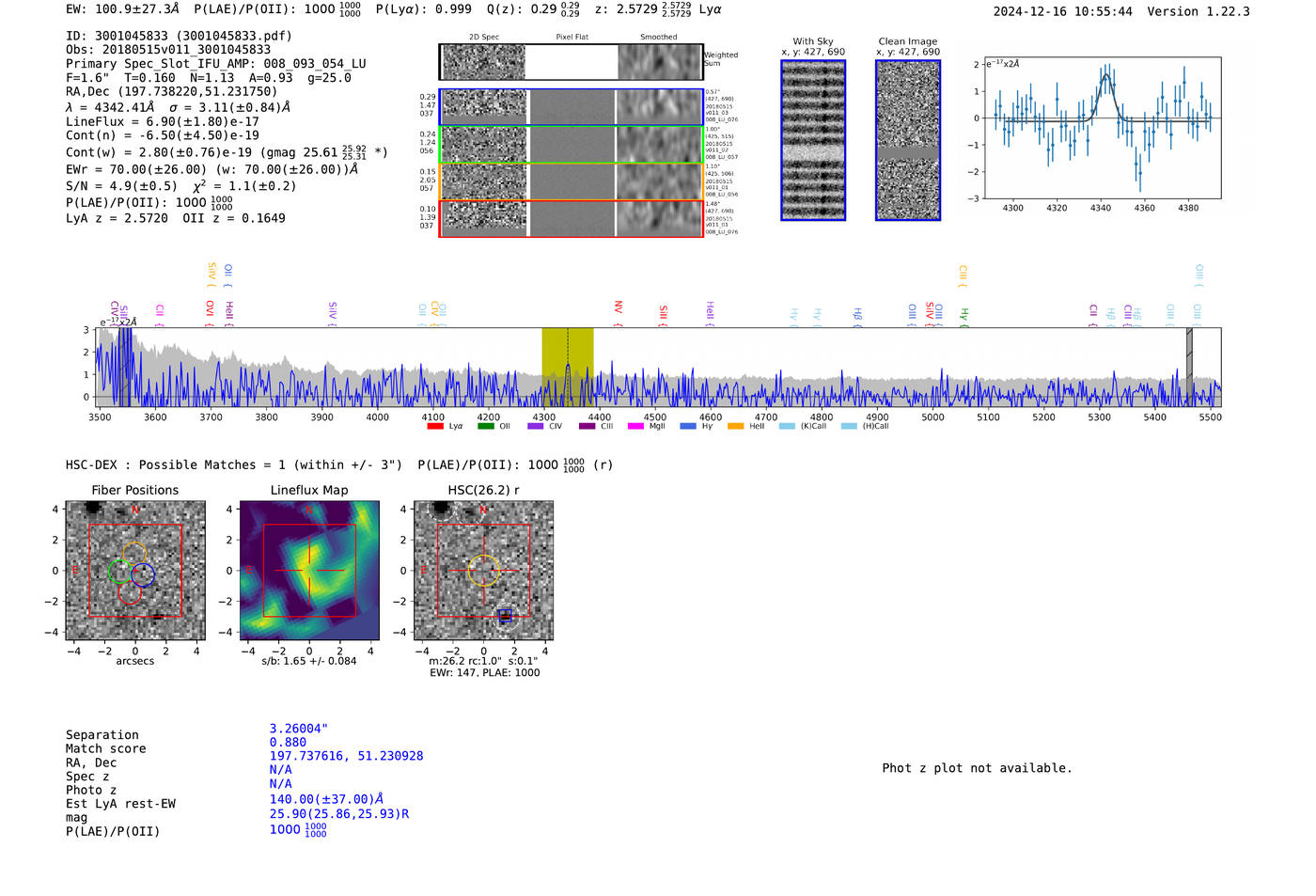Click the blue catalog match square in HSC image
The width and height of the screenshot is (1316, 896).
click(506, 616)
